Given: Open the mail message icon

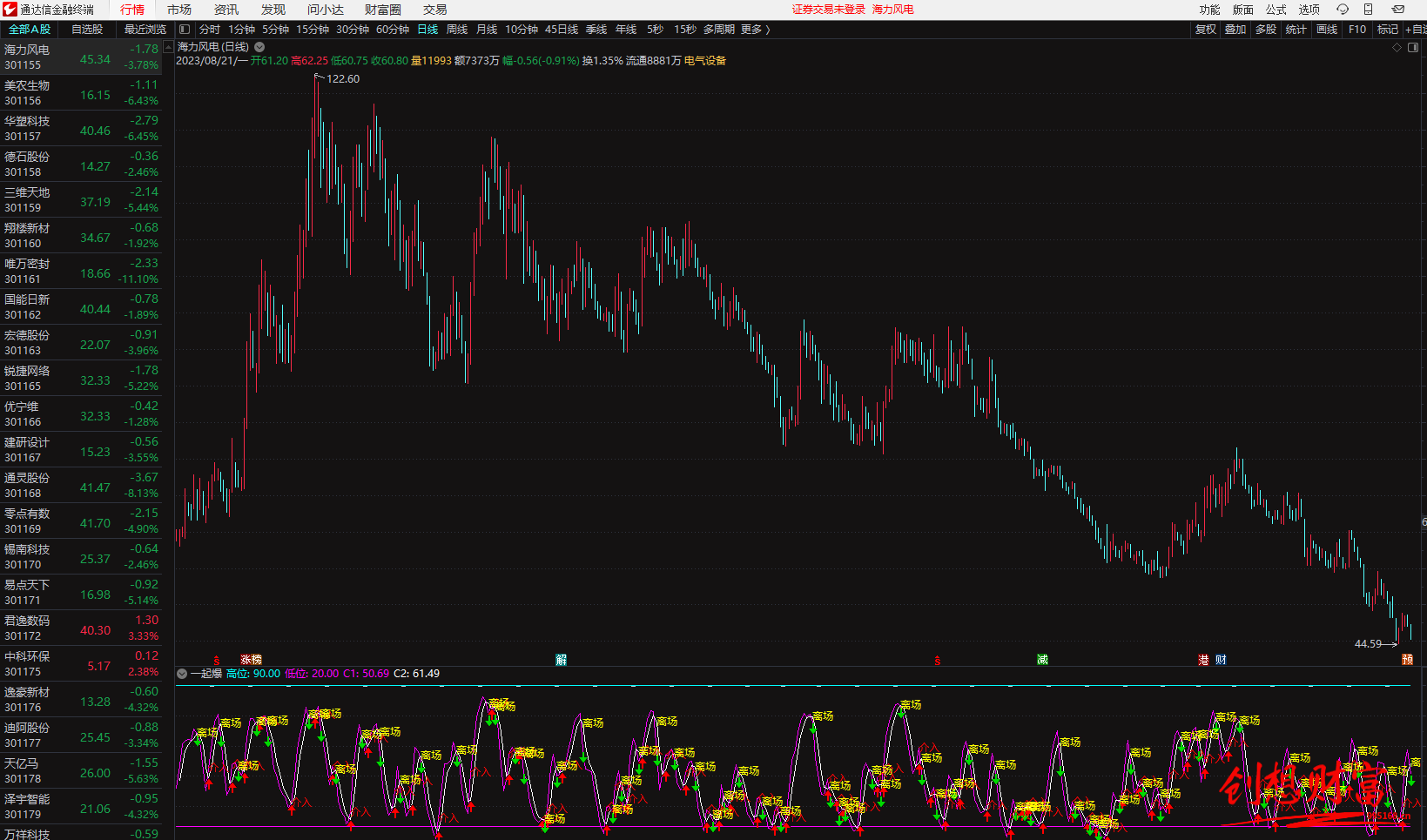Looking at the screenshot, I should coord(1398,10).
